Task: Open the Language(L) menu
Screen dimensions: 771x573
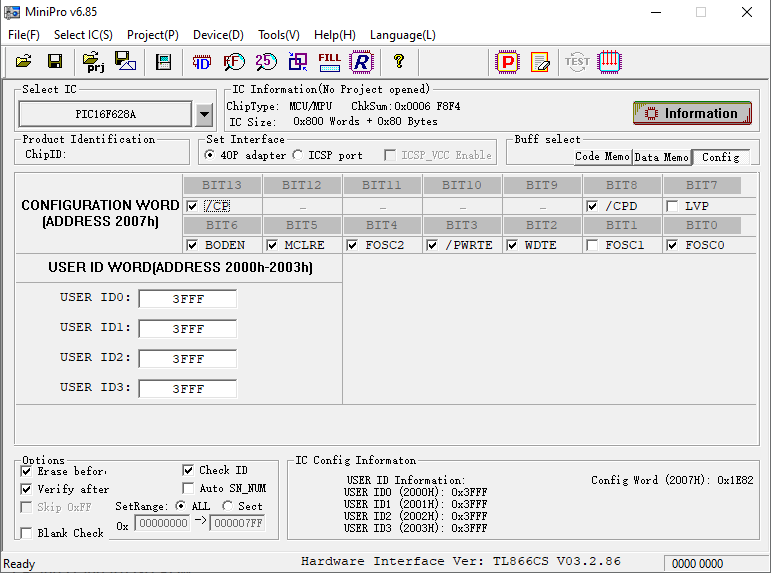Action: pos(403,35)
